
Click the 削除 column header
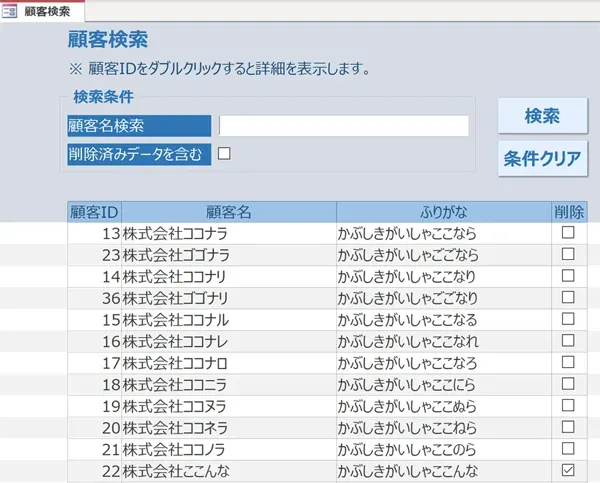pos(569,211)
